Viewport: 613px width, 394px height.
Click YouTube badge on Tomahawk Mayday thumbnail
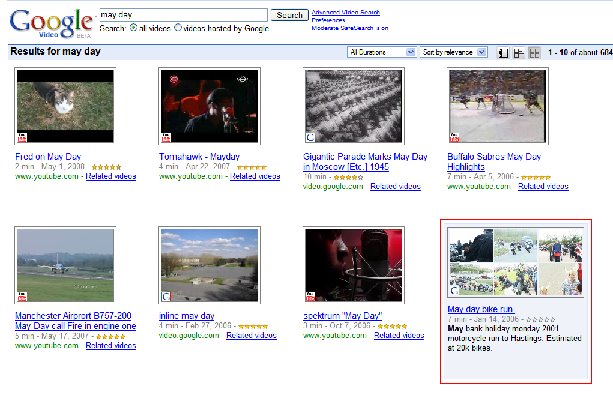click(x=166, y=137)
